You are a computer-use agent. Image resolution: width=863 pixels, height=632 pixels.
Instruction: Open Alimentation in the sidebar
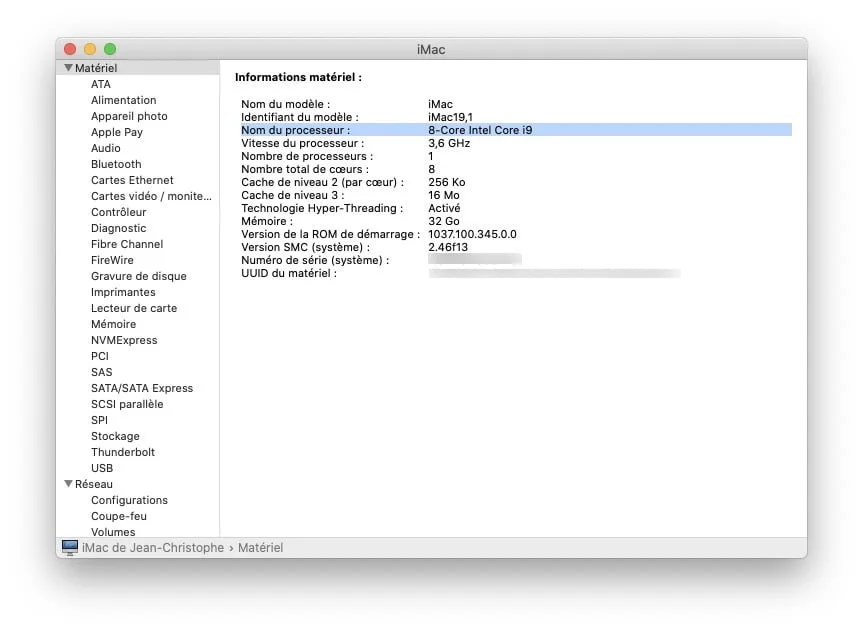123,100
